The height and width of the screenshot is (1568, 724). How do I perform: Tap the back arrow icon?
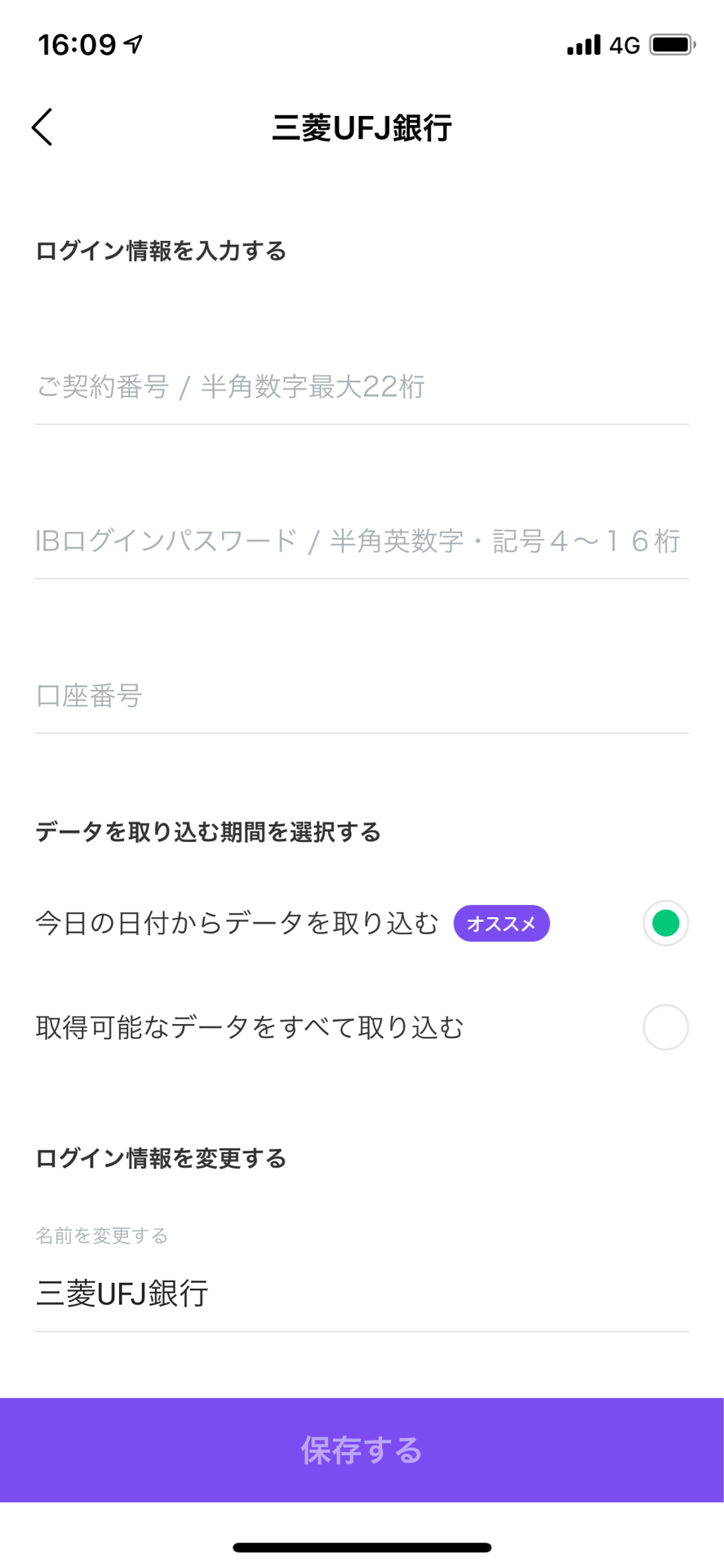pyautogui.click(x=42, y=127)
